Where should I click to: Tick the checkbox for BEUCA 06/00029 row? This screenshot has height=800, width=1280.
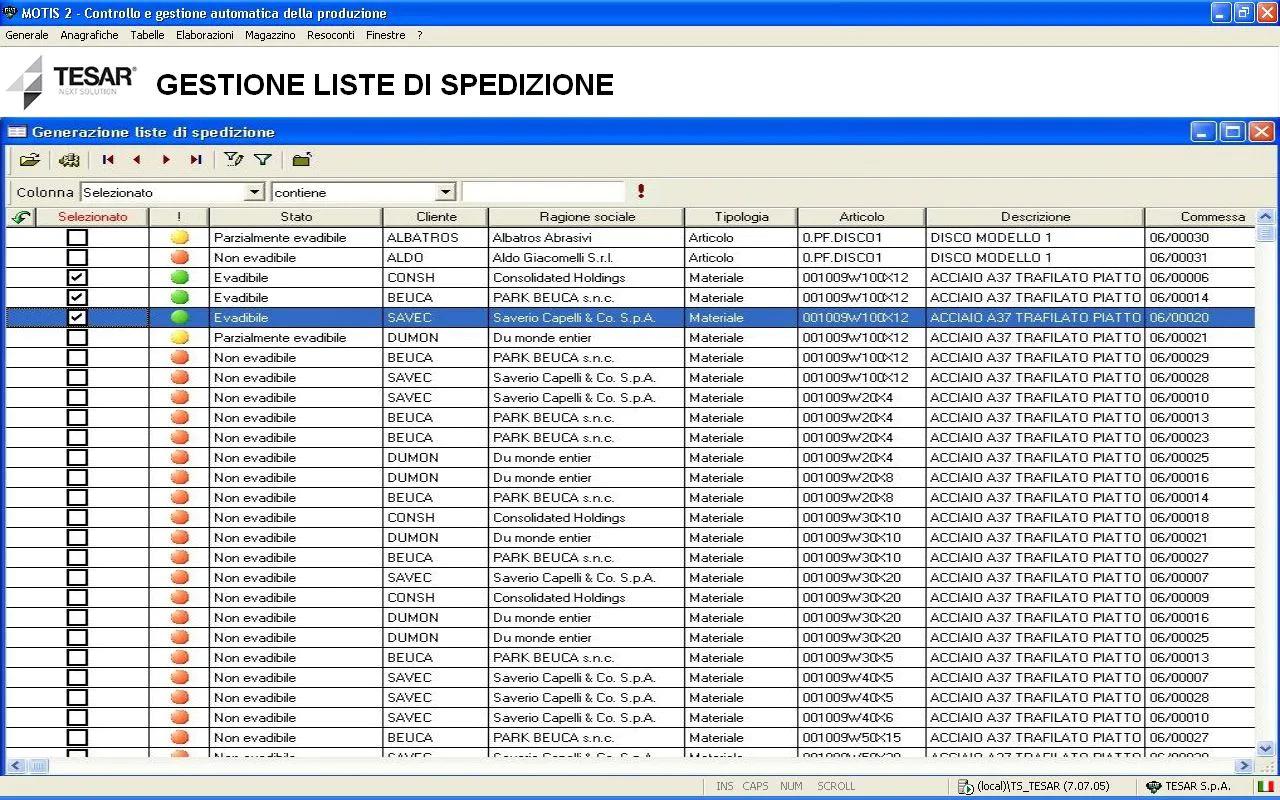coord(77,357)
